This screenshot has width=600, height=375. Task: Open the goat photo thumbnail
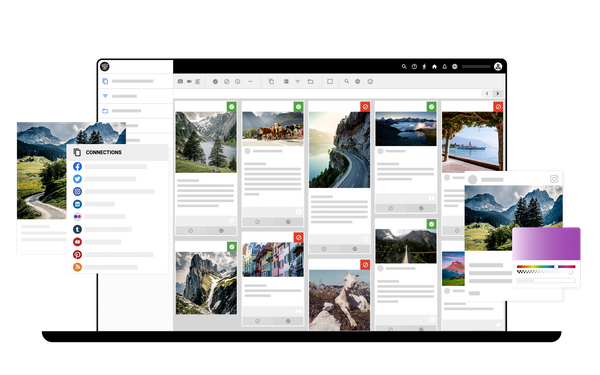(x=339, y=300)
